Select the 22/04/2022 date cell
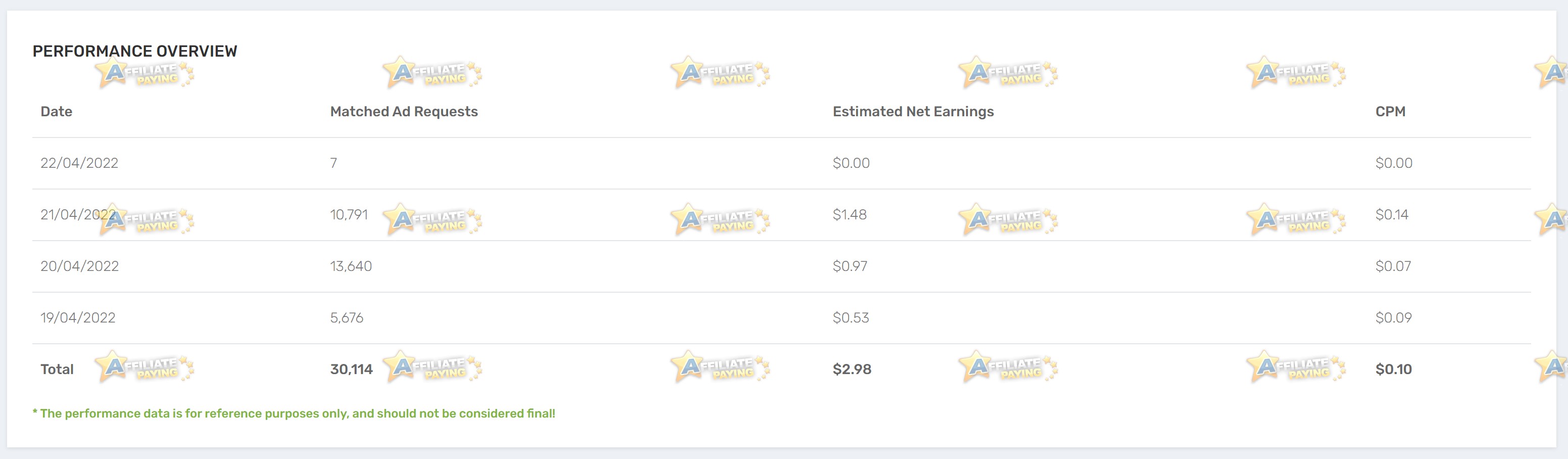This screenshot has height=459, width=1568. pyautogui.click(x=79, y=163)
